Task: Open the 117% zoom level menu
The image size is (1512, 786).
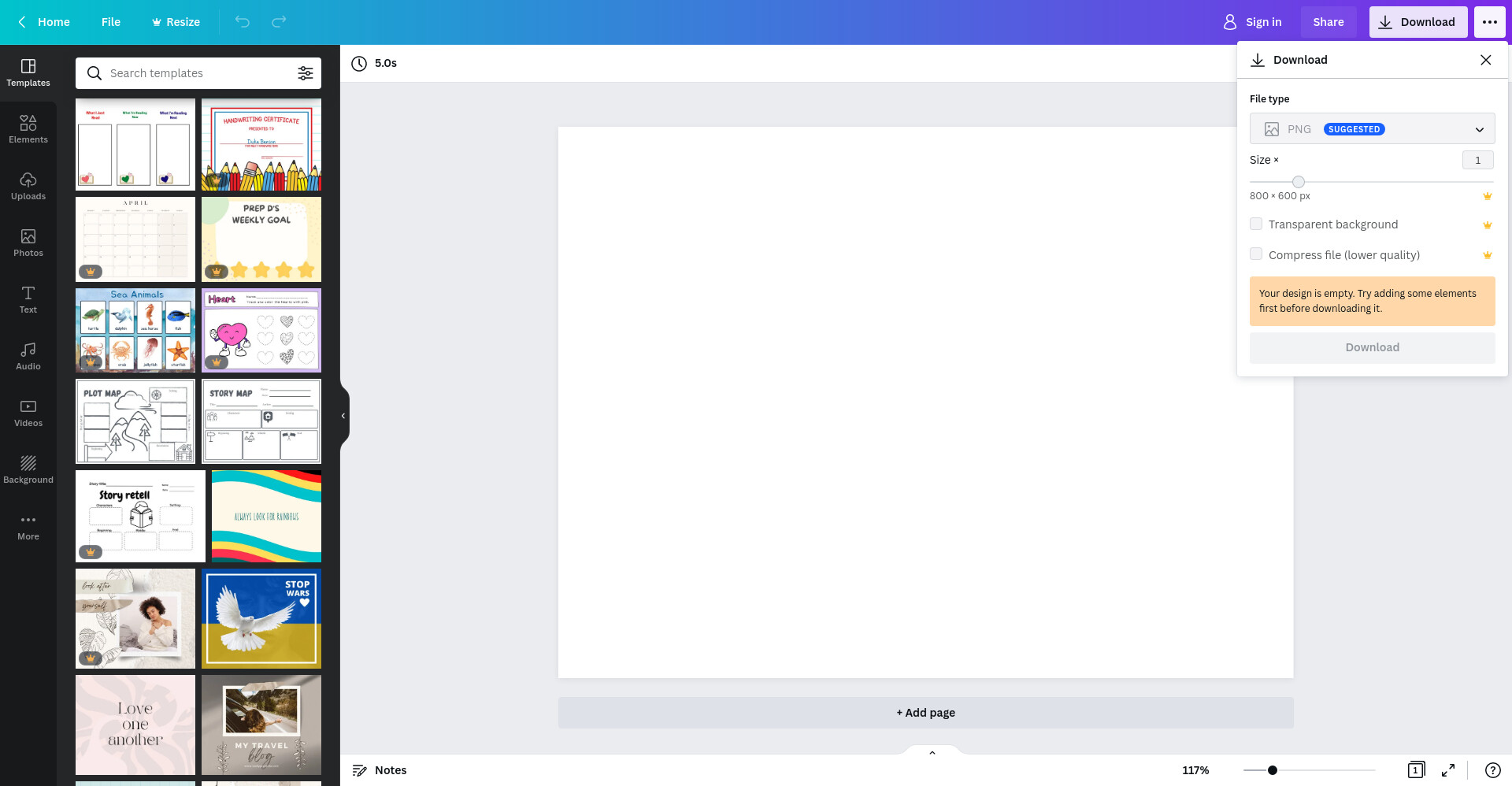Action: [x=1195, y=770]
